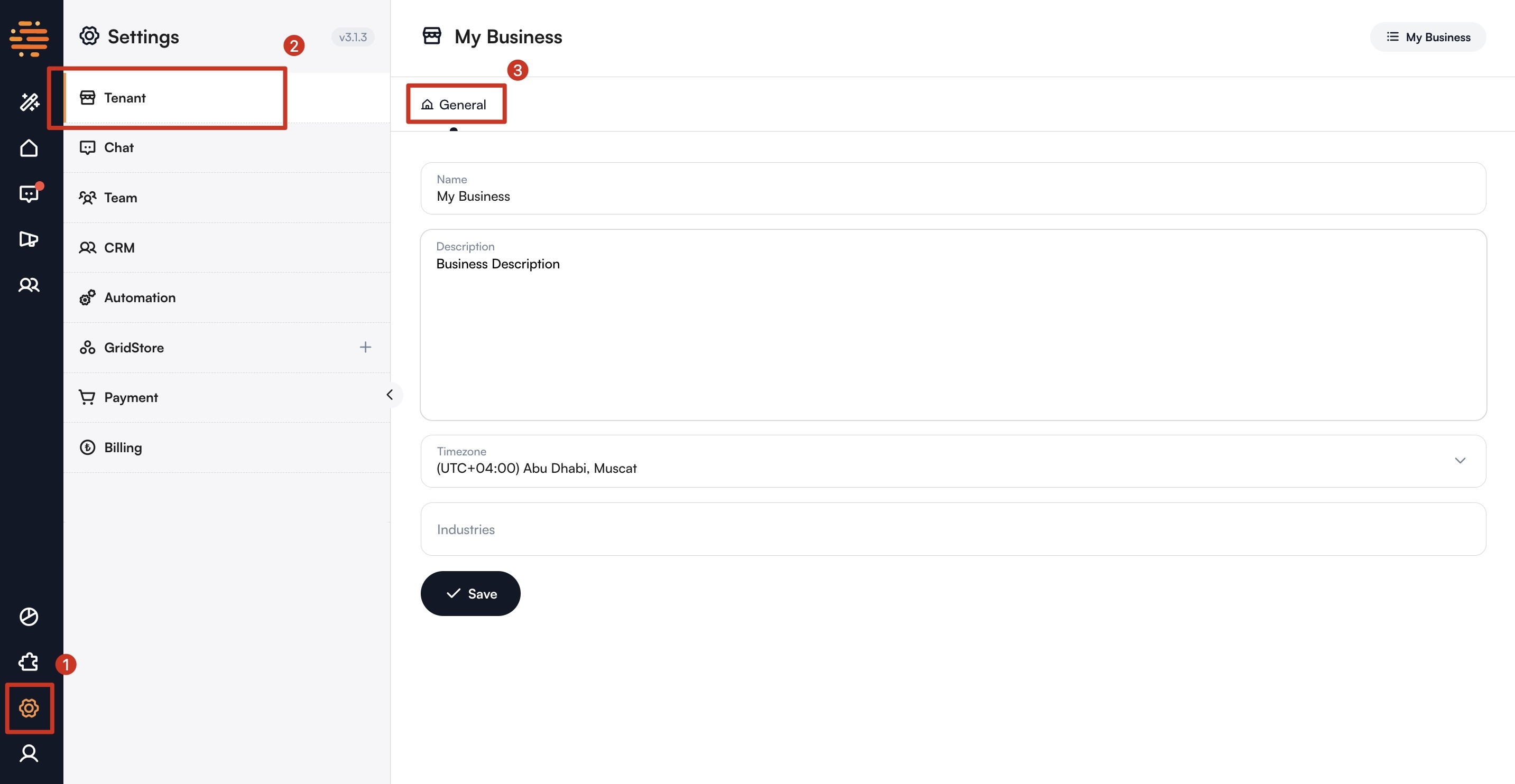Go to Home via house icon

29,148
